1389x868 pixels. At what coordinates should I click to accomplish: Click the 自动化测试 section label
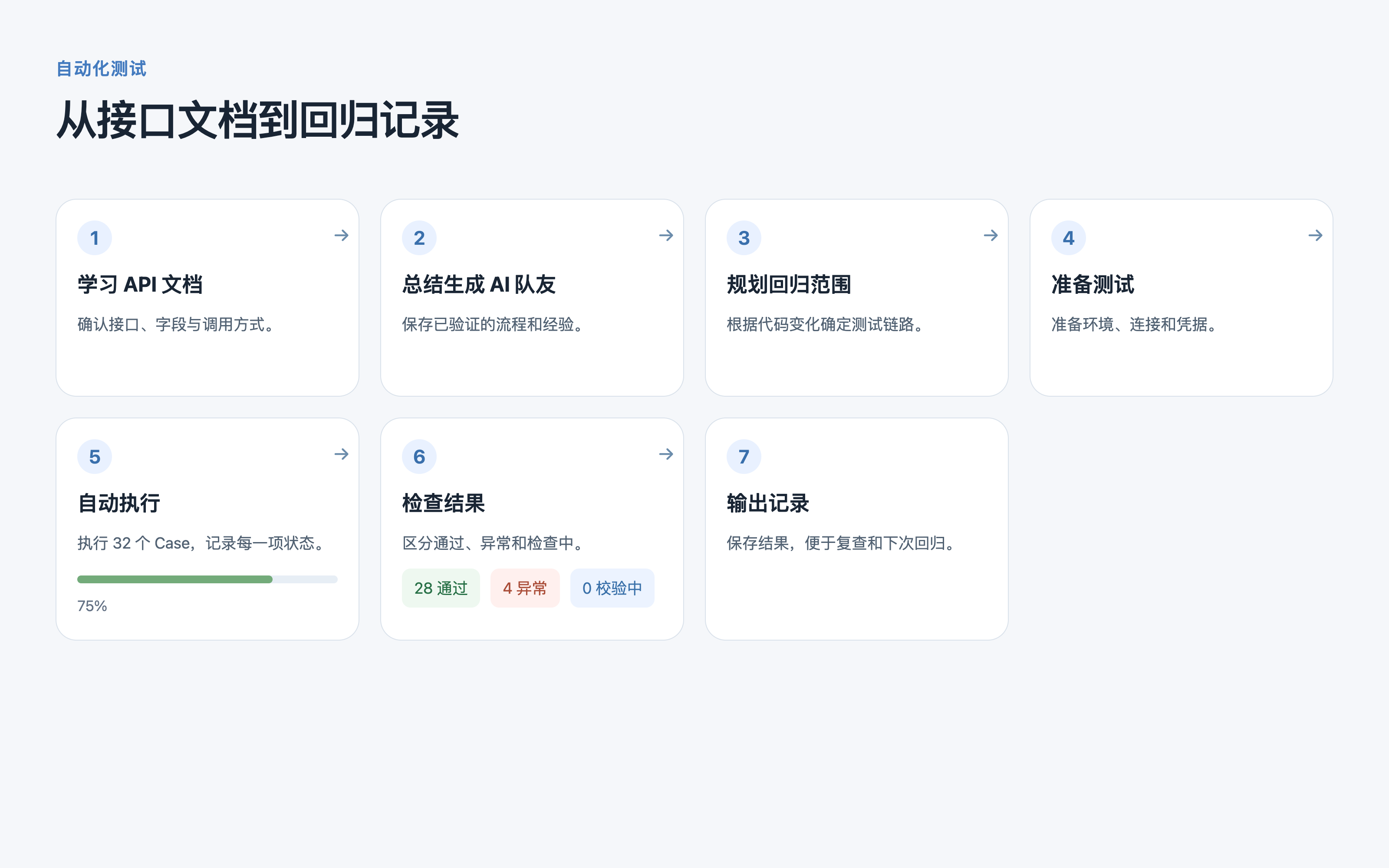pyautogui.click(x=102, y=69)
